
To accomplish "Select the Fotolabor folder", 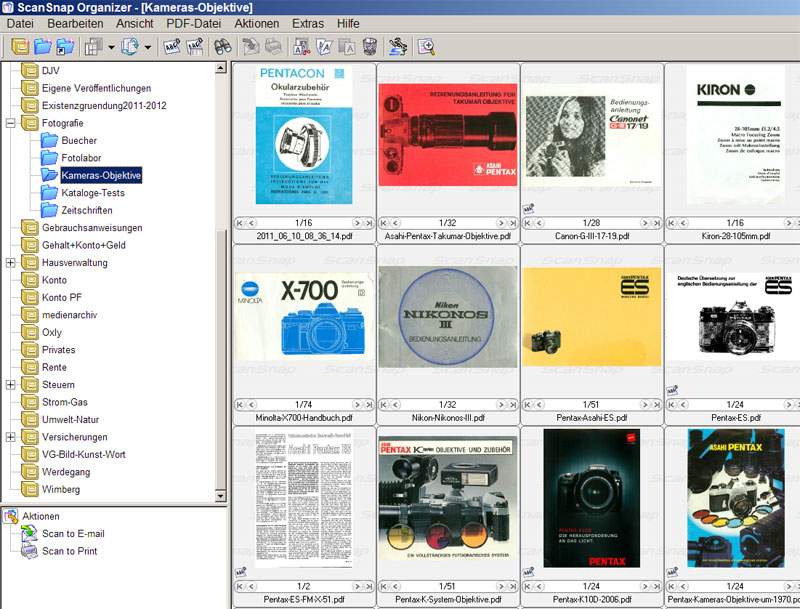I will [81, 158].
